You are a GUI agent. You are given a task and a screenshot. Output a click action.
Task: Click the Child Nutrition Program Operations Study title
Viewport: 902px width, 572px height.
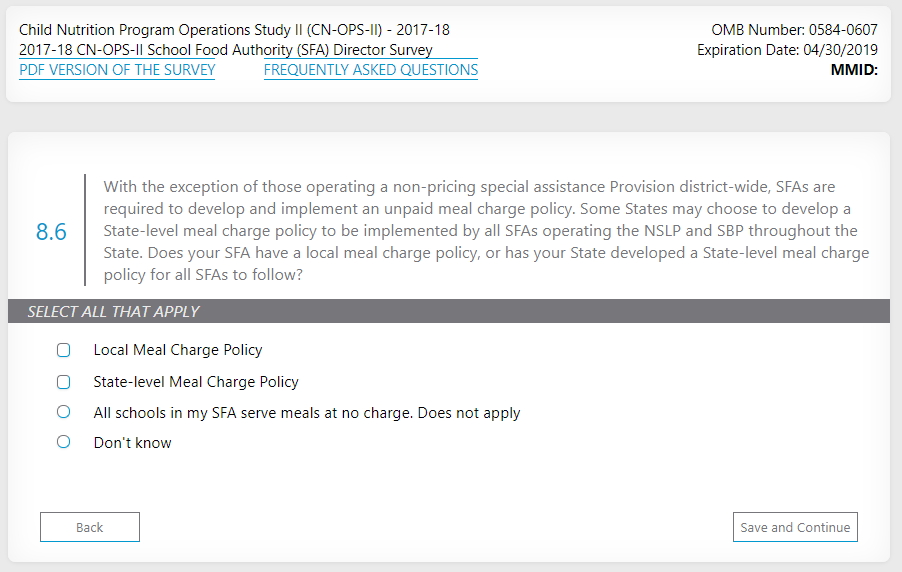pos(234,30)
